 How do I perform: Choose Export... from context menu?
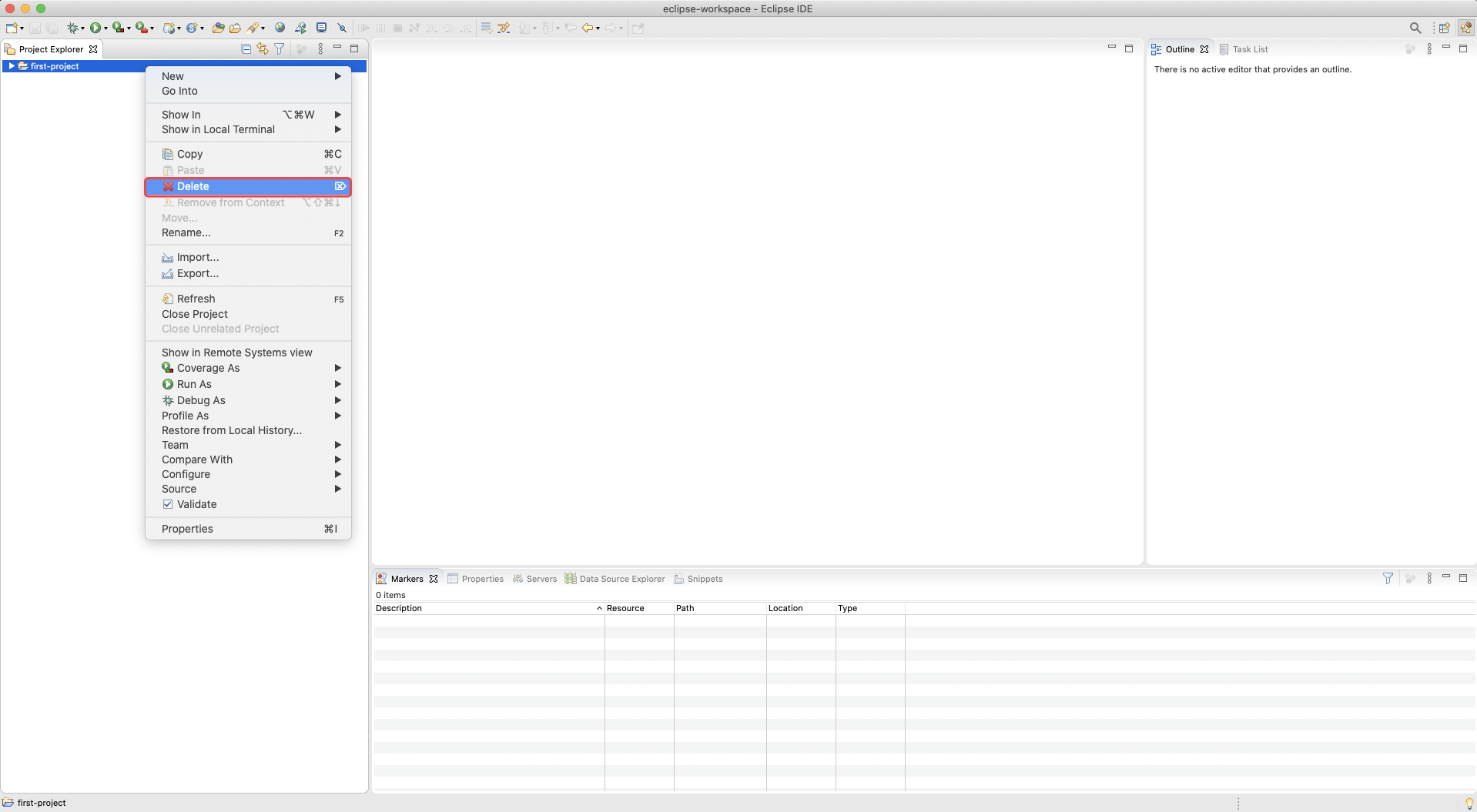[248, 273]
